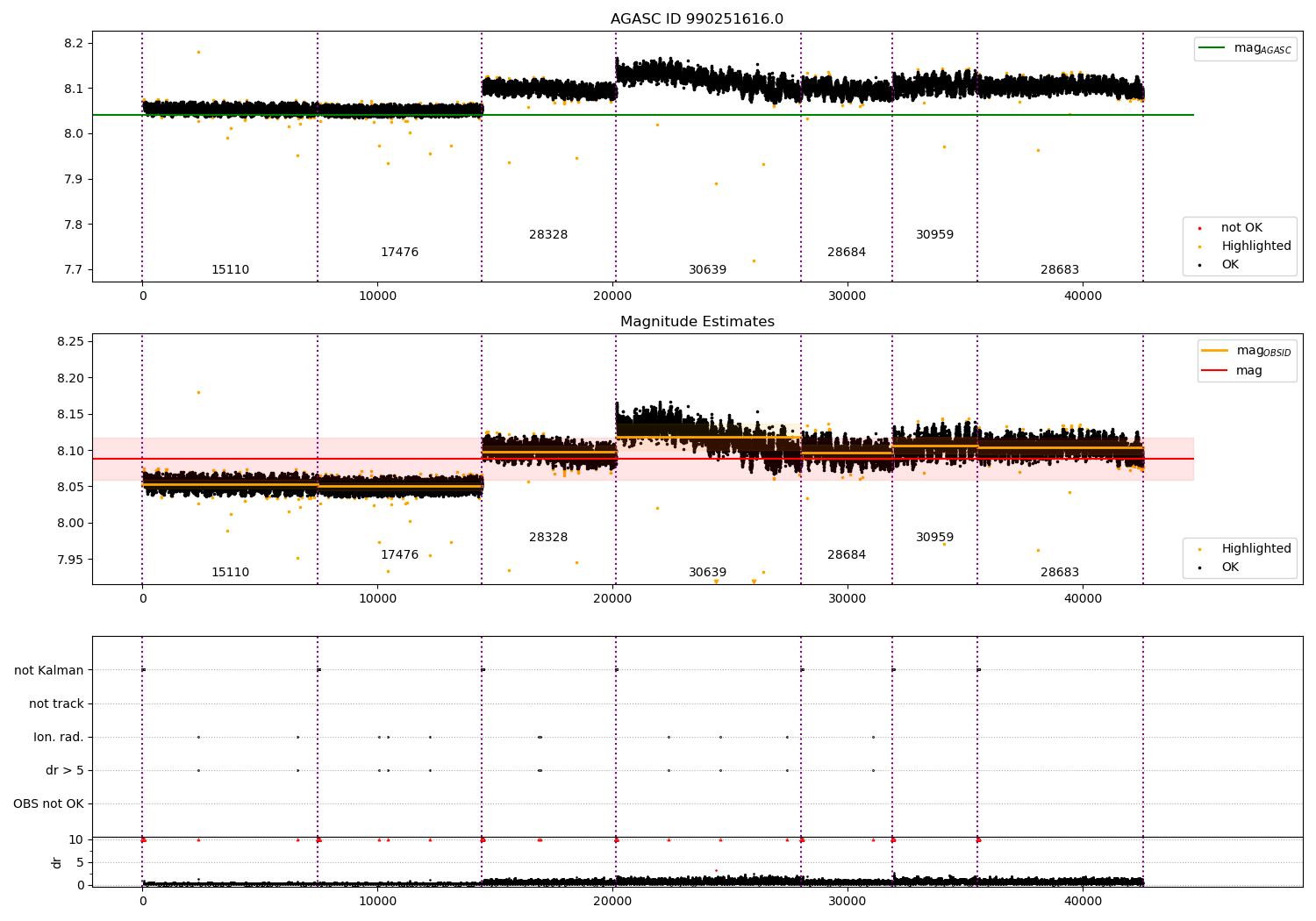The image size is (1316, 921).
Task: Click the title 'AGASC ID 990251616.0'
Action: pyautogui.click(x=697, y=19)
